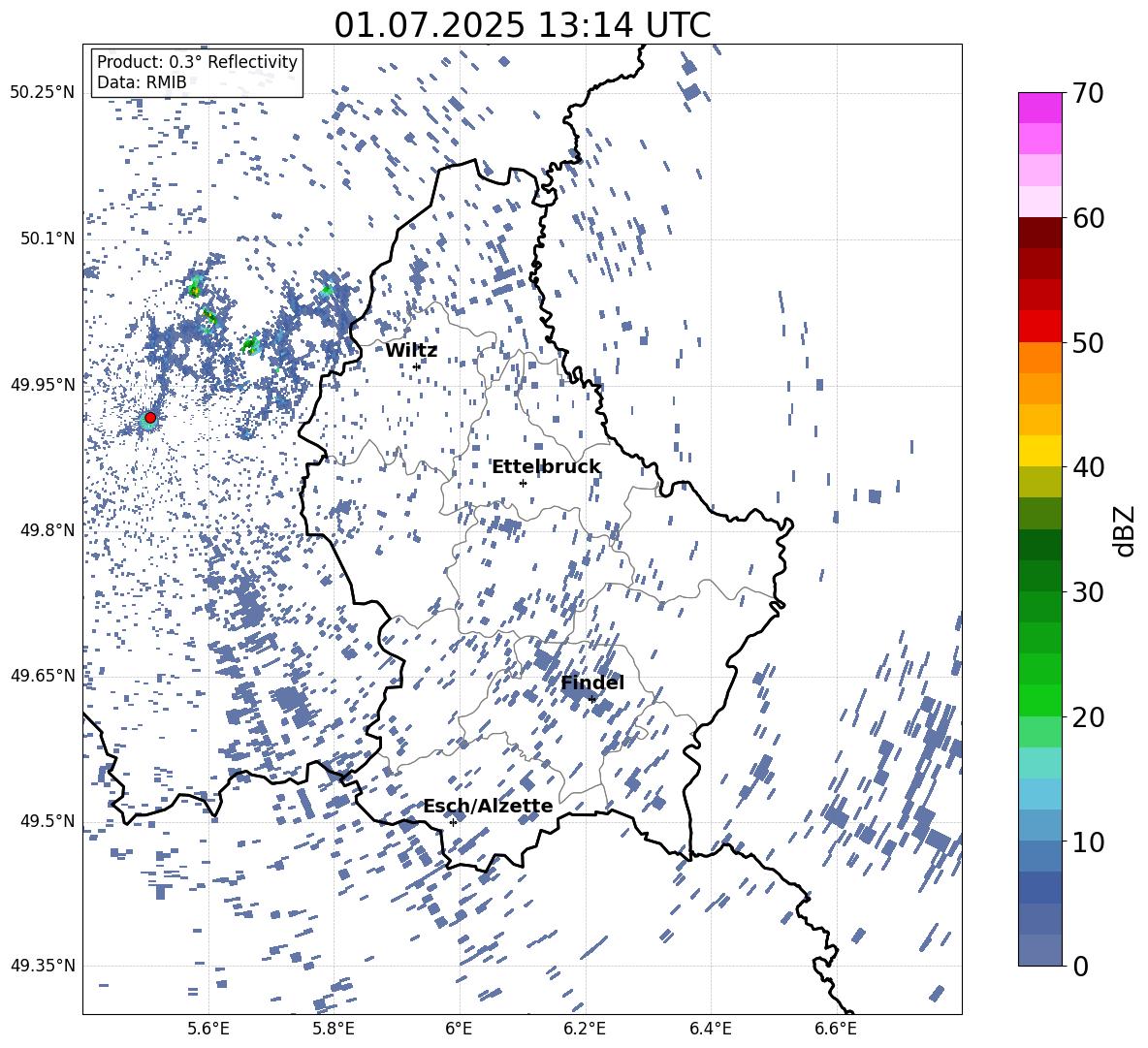Click the Wiltz station cross marker
This screenshot has width=1148, height=1048.
click(x=417, y=366)
